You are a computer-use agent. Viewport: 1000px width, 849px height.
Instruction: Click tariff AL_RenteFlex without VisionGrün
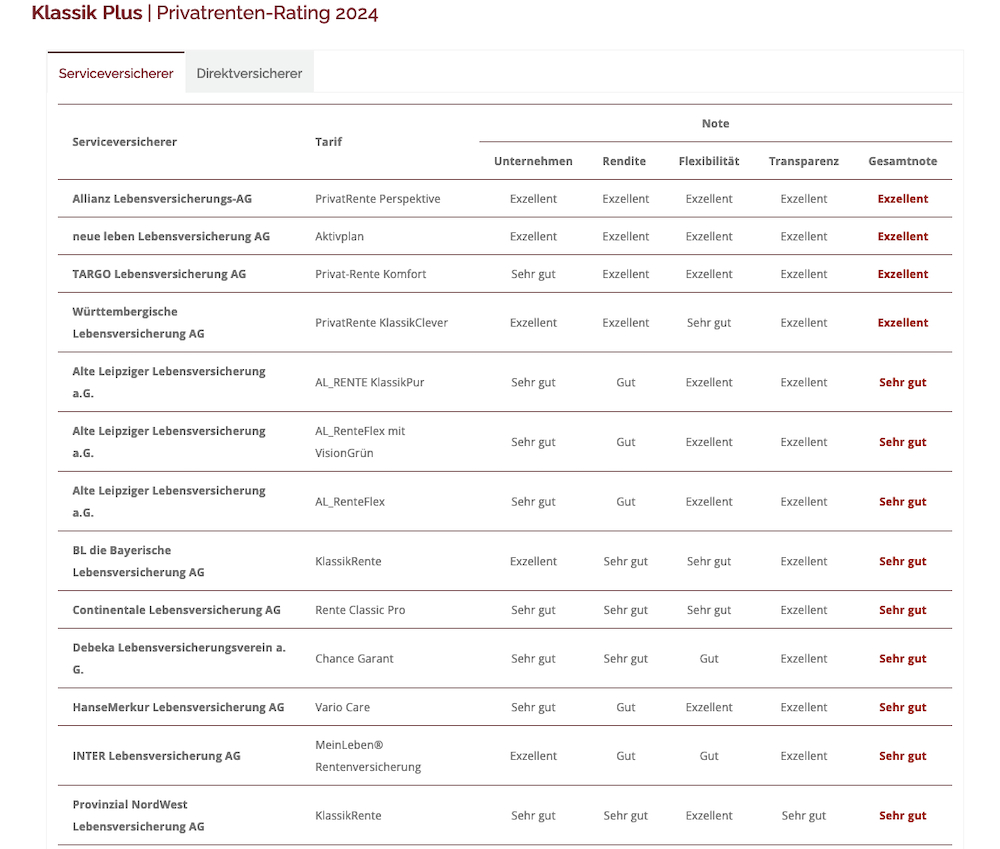(x=350, y=501)
